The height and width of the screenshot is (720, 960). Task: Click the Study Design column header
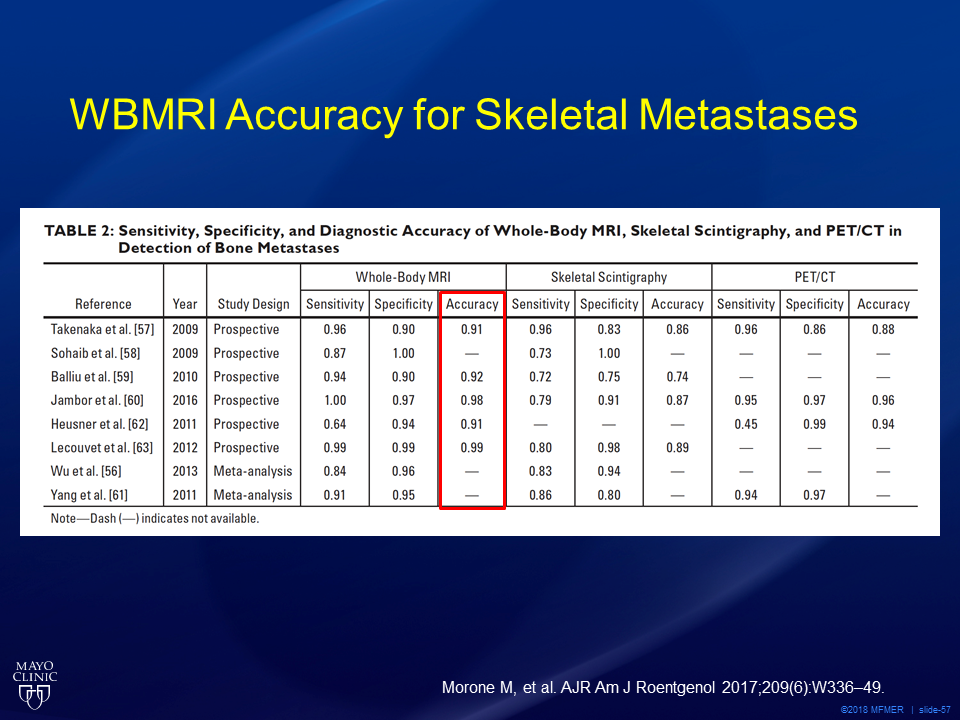(253, 304)
